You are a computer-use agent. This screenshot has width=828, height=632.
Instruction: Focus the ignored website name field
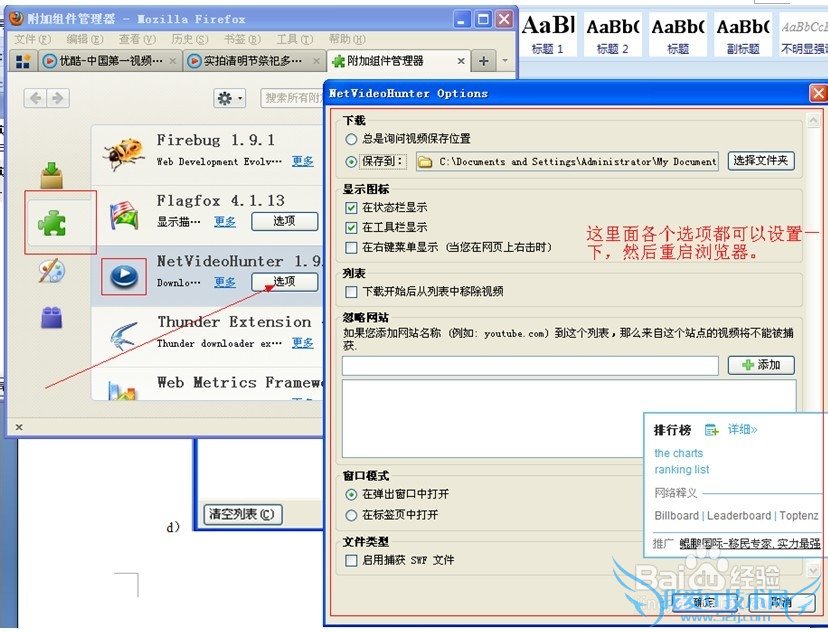coord(530,365)
